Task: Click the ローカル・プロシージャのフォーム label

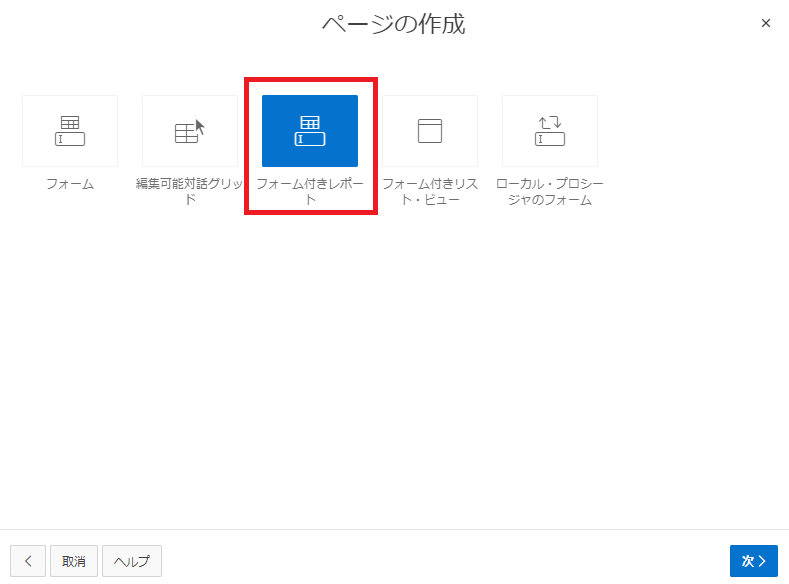Action: [x=550, y=192]
